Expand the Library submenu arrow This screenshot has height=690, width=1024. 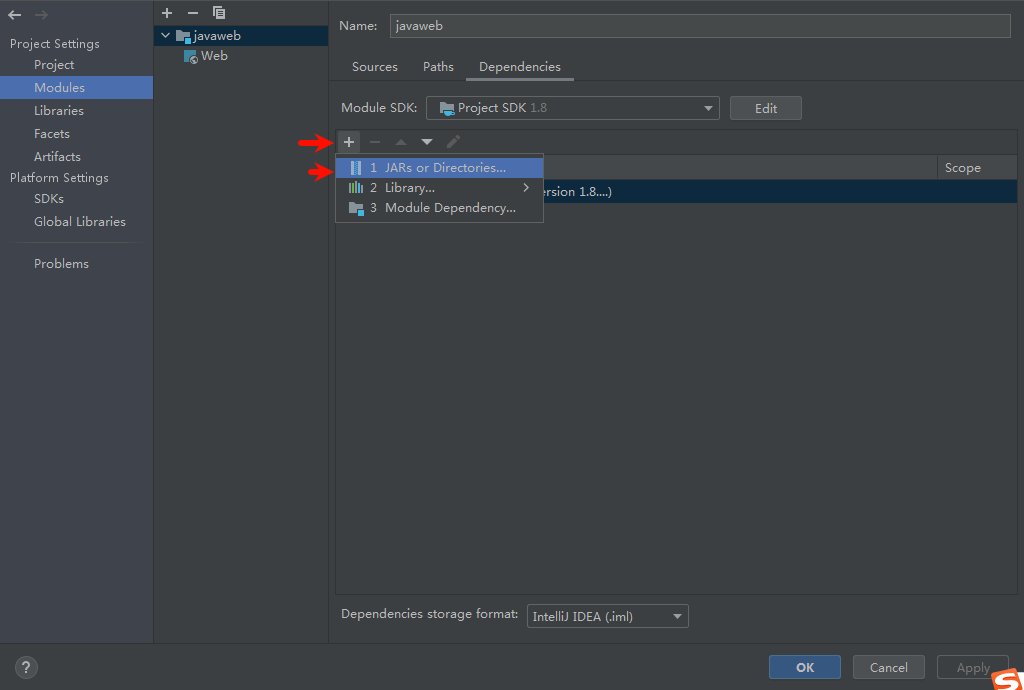[526, 188]
